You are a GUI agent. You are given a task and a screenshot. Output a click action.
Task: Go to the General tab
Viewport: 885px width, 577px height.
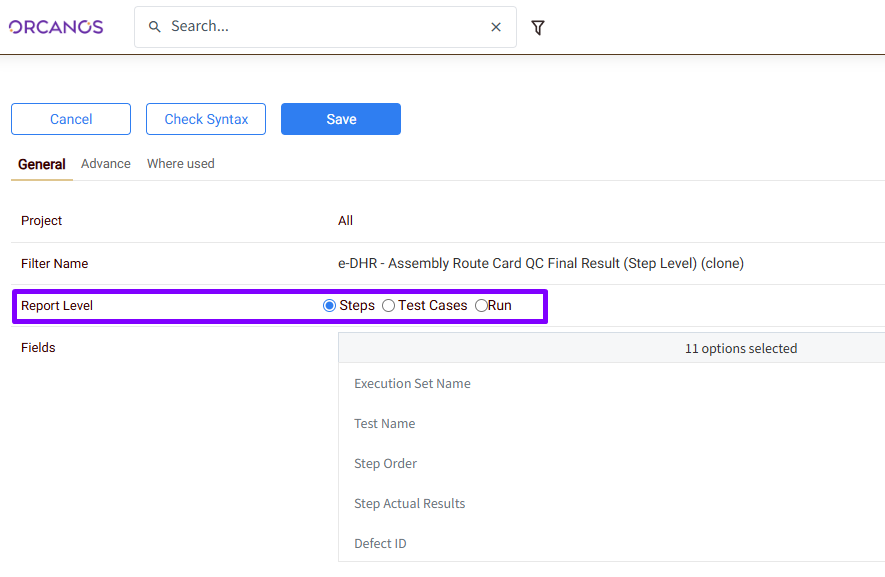click(42, 165)
